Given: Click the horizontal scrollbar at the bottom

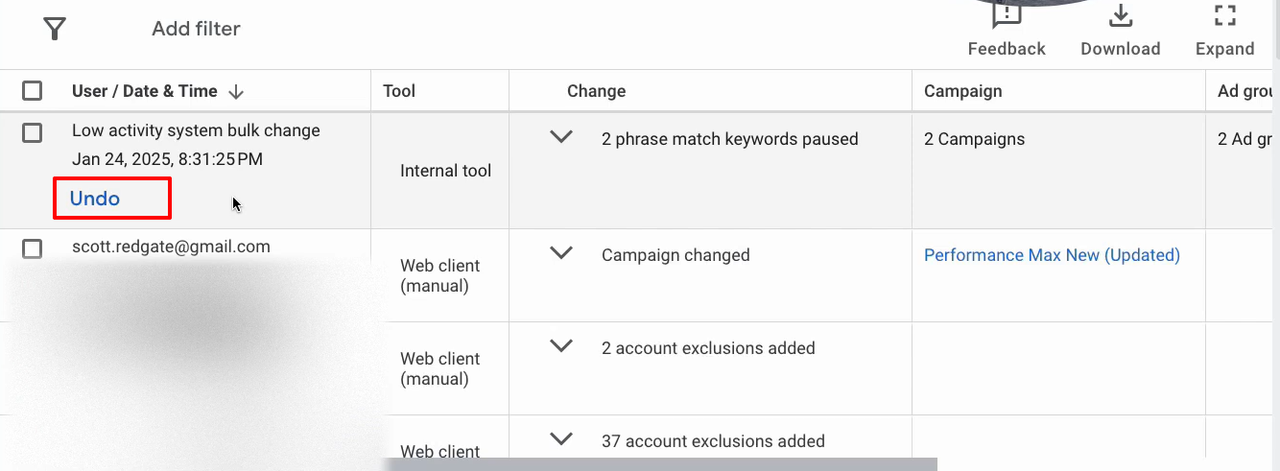Looking at the screenshot, I should coord(660,464).
